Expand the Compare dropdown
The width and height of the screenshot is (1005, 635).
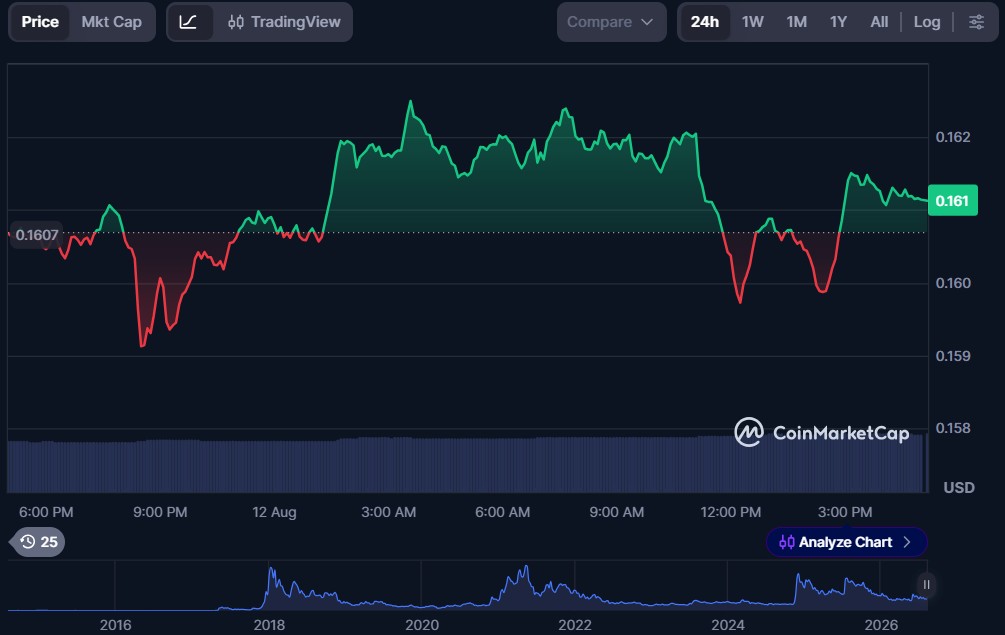click(x=611, y=22)
